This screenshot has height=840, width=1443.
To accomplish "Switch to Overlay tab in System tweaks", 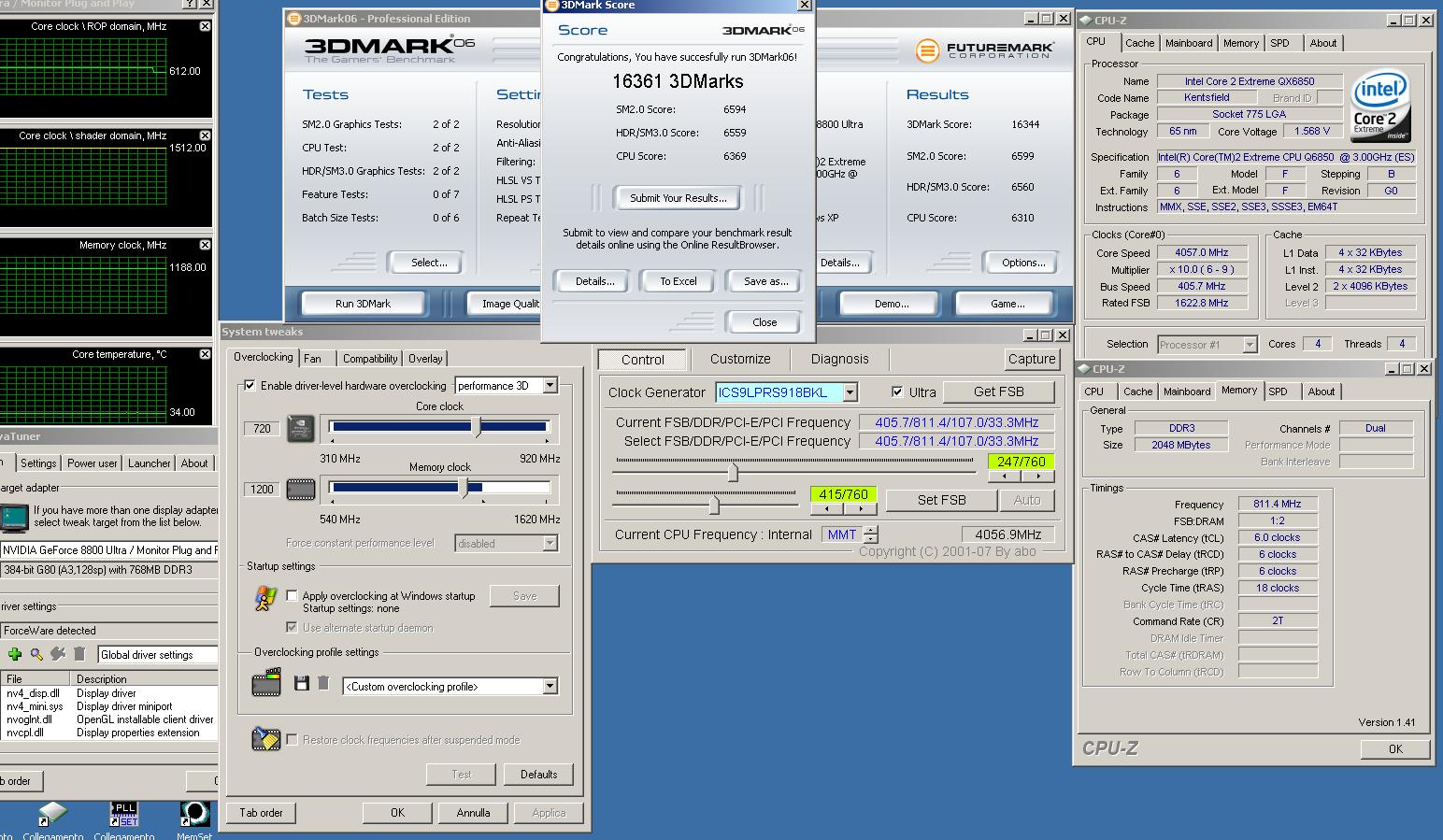I will (425, 359).
